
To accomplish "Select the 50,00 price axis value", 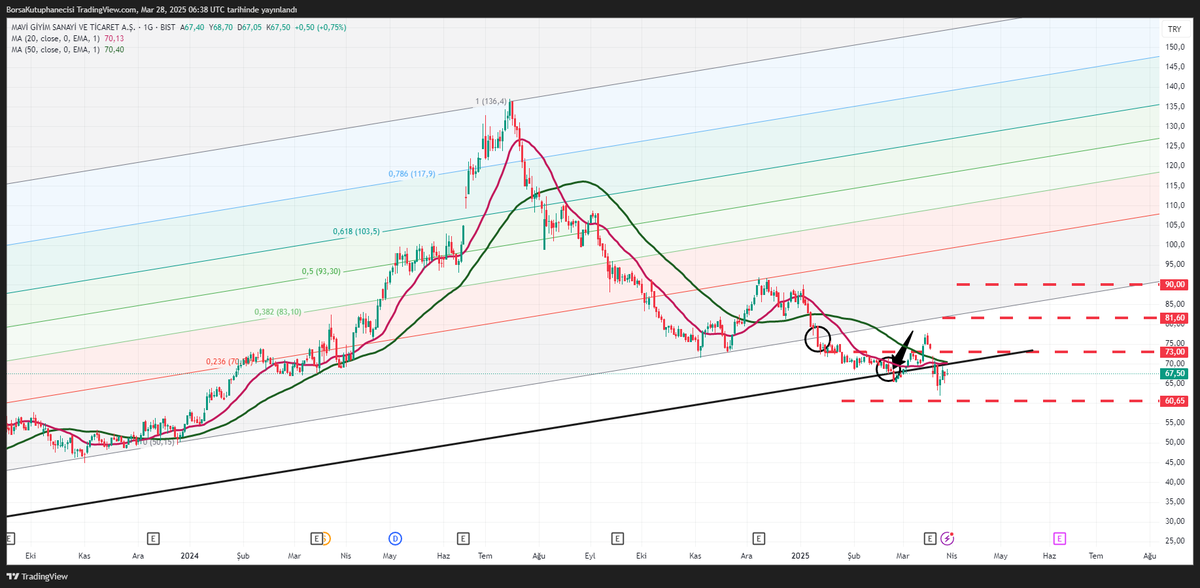I will click(1174, 442).
